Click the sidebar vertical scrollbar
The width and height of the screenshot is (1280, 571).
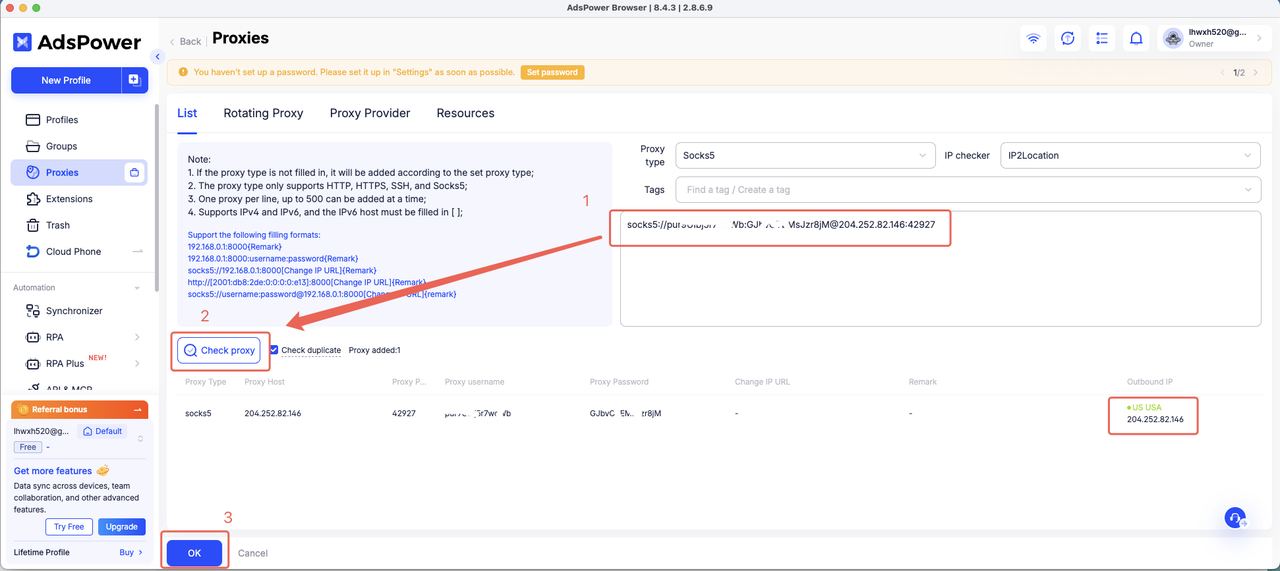pyautogui.click(x=156, y=200)
